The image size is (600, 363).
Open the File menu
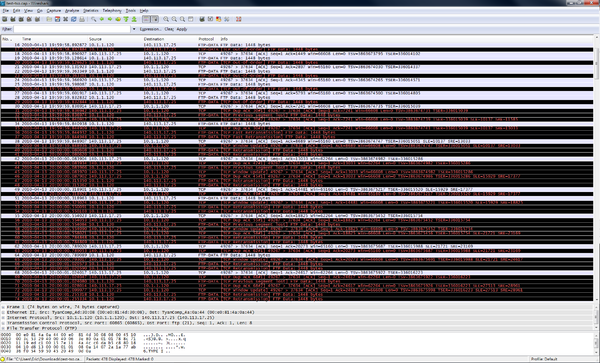pos(5,11)
